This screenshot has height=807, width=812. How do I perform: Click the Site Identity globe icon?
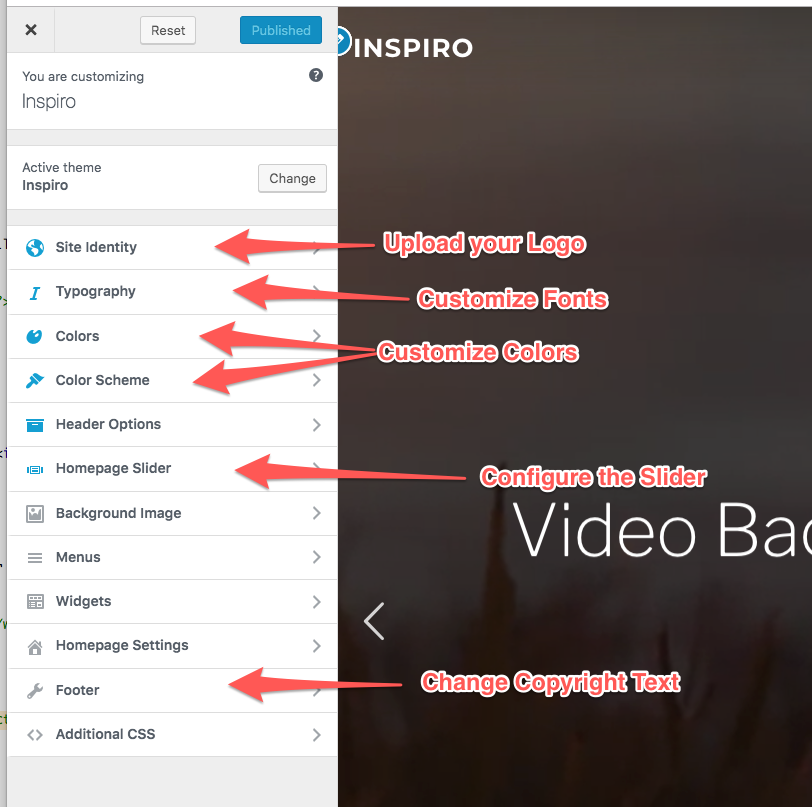[x=35, y=248]
